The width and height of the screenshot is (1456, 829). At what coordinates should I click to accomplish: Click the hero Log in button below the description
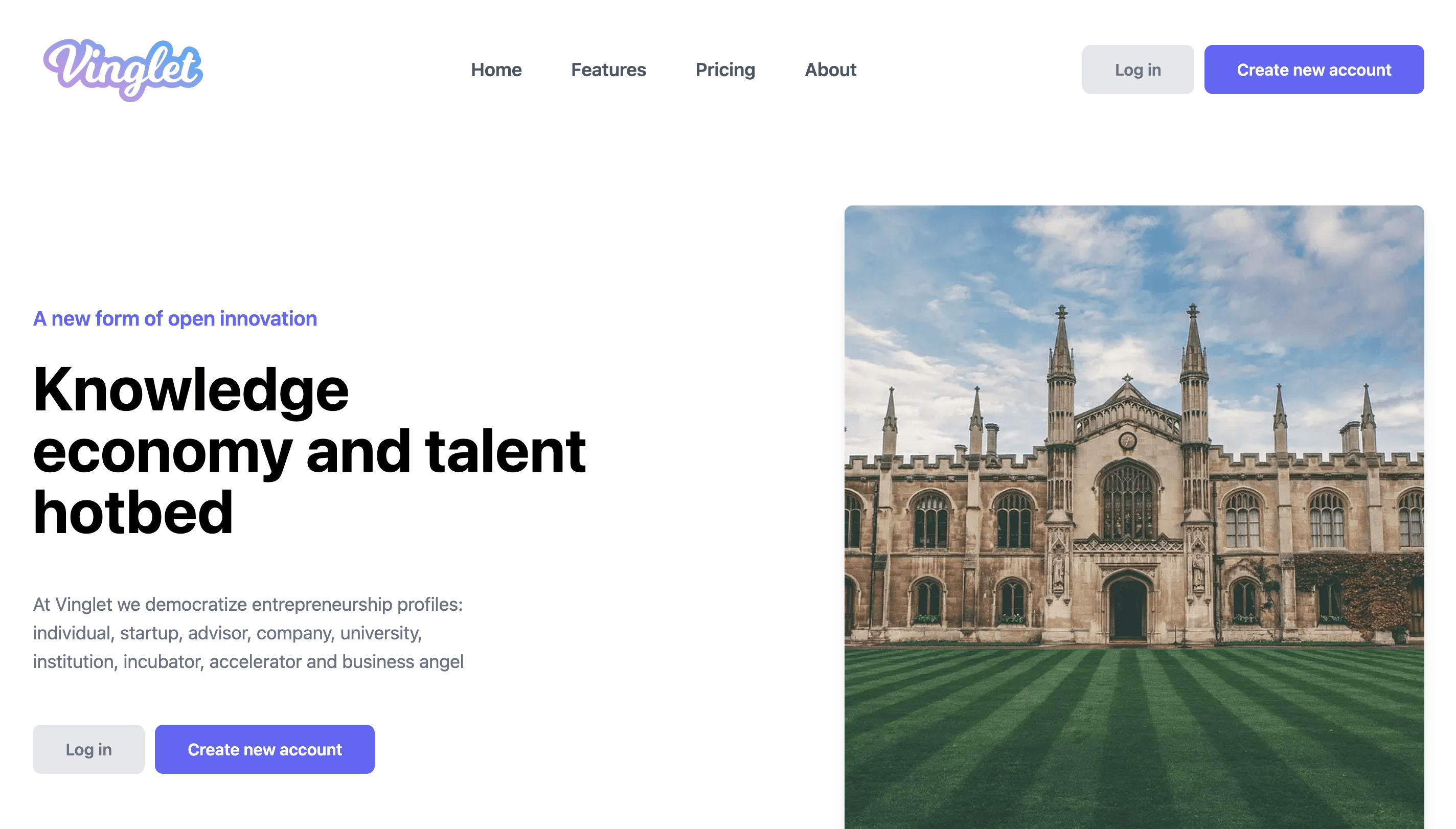[x=88, y=749]
